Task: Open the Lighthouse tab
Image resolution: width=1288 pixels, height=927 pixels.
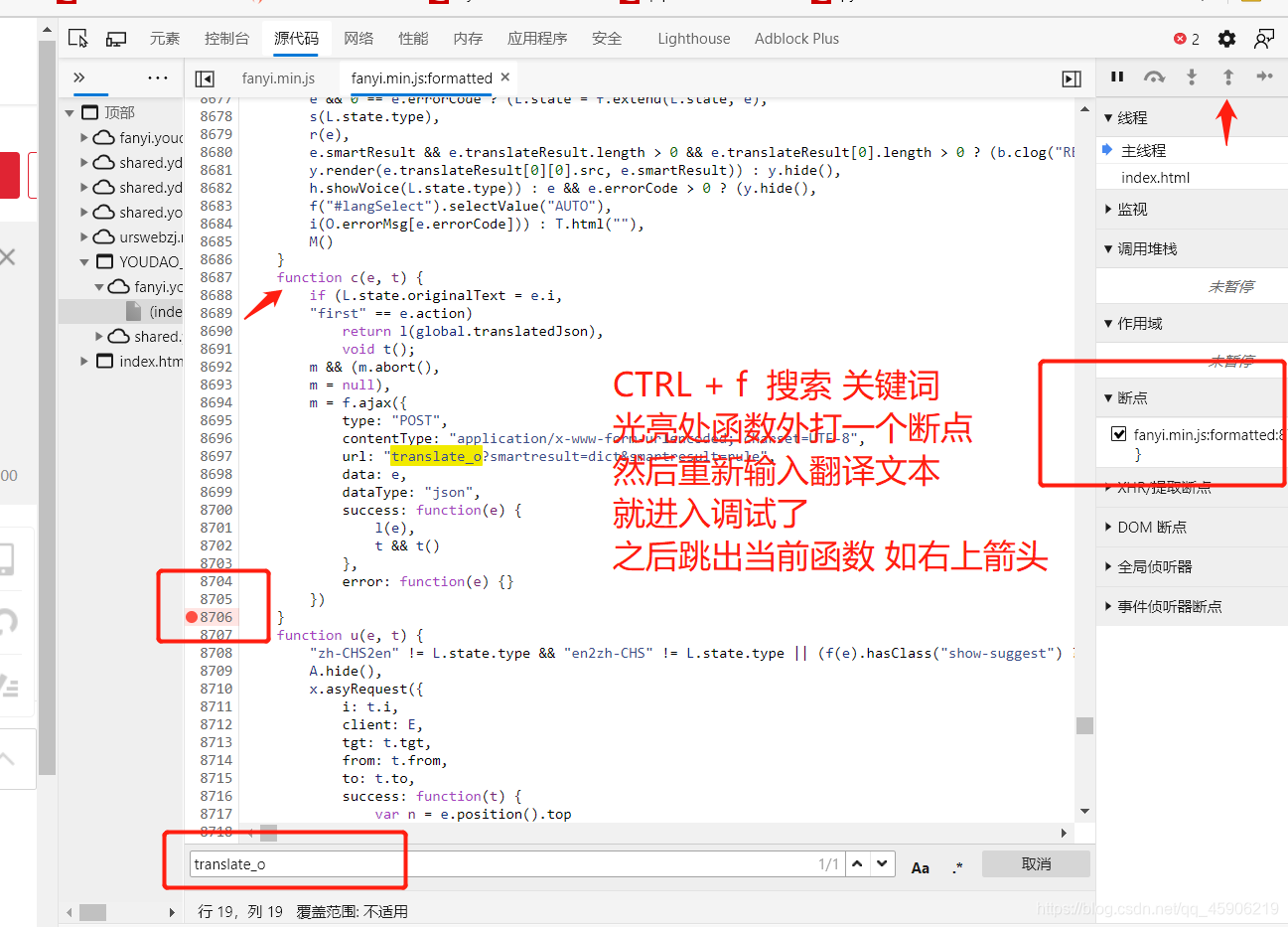Action: [694, 39]
